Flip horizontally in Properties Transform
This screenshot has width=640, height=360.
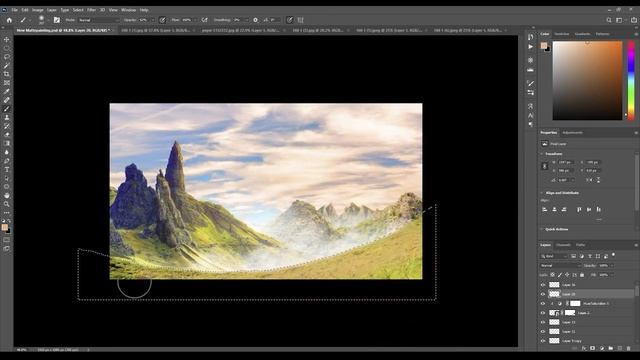[x=589, y=180]
